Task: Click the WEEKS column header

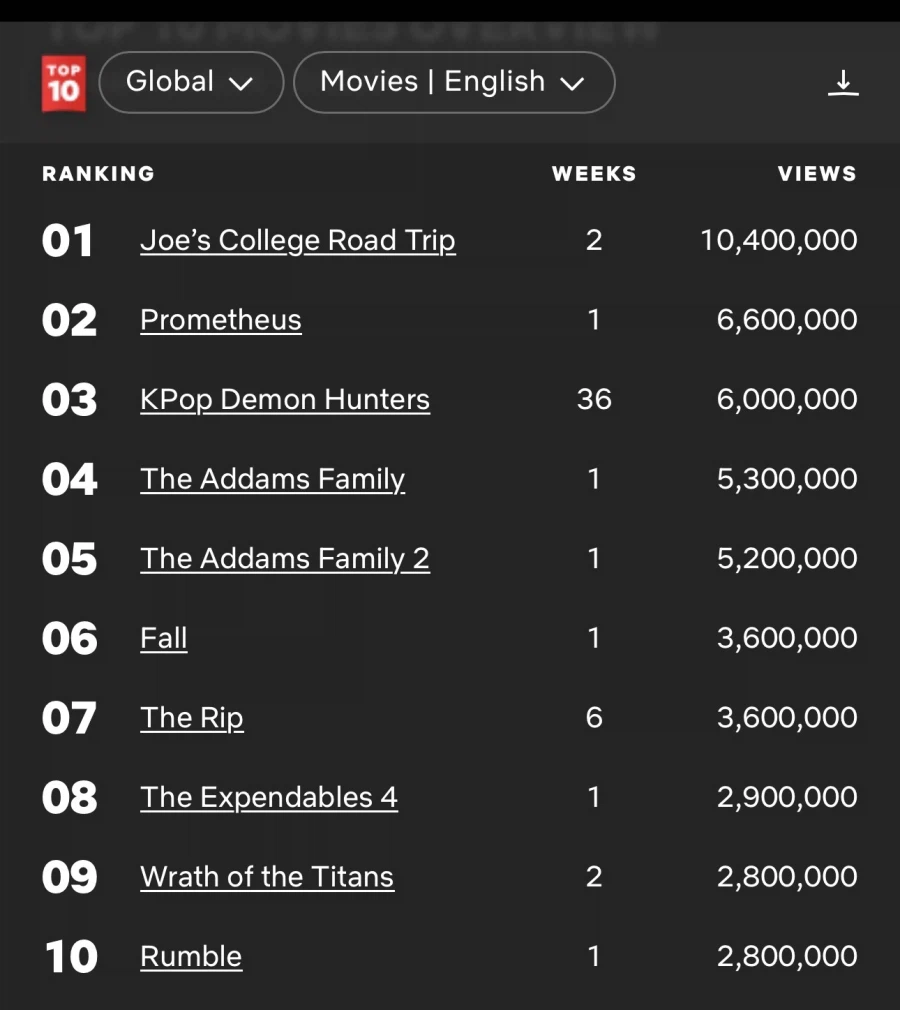Action: click(594, 174)
